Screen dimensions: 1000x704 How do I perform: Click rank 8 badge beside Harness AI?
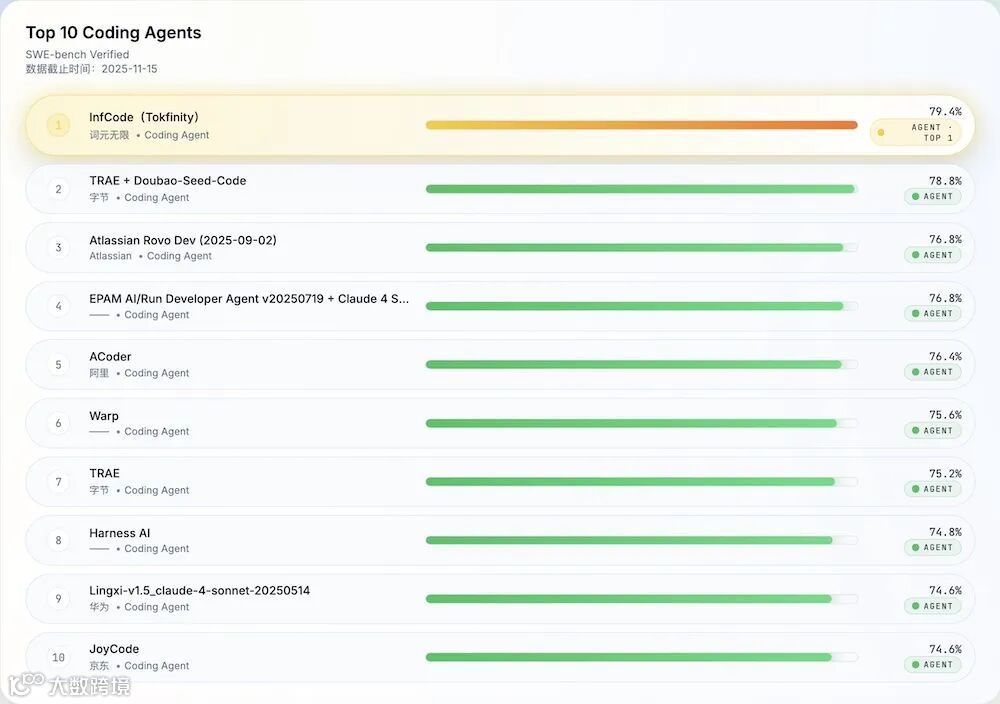58,540
